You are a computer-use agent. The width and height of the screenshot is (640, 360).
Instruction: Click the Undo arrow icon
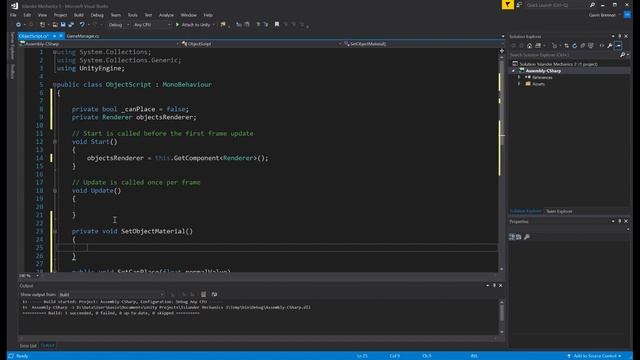point(82,25)
